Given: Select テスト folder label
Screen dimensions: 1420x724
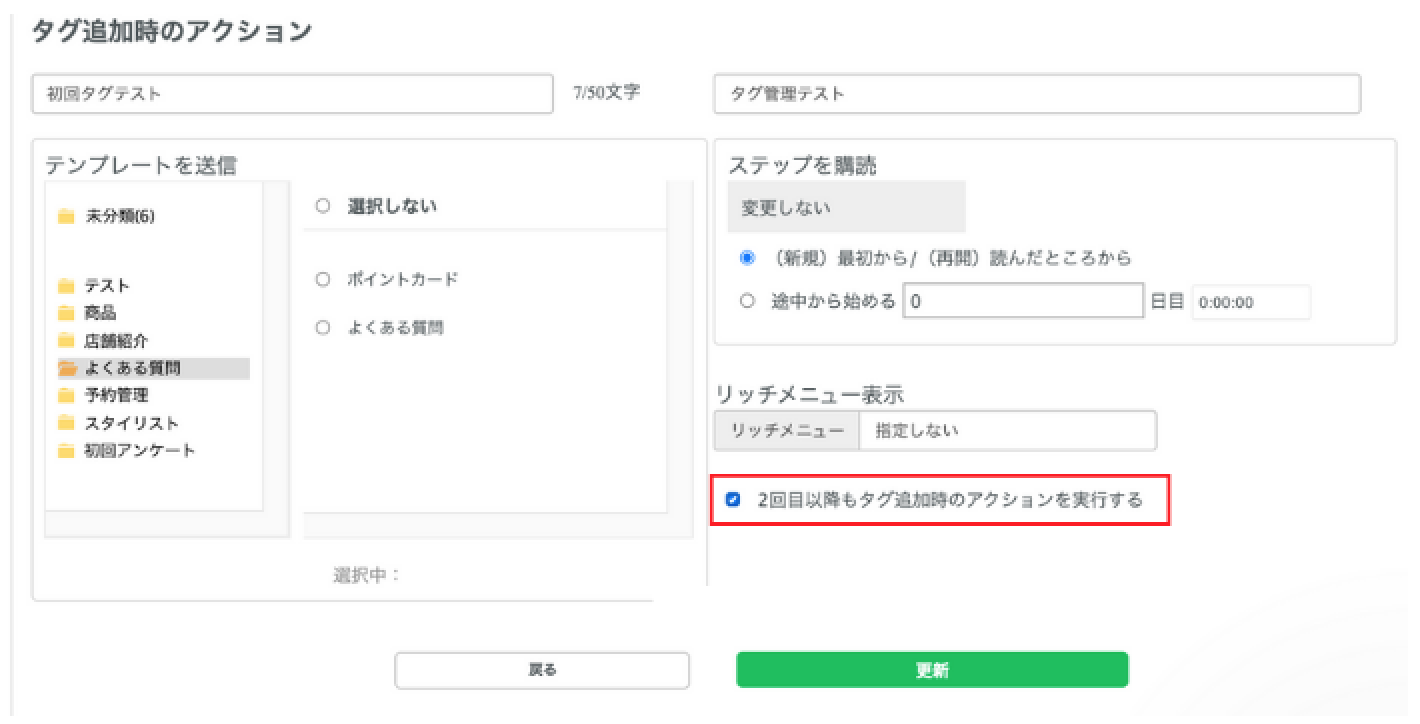Looking at the screenshot, I should pyautogui.click(x=107, y=286).
